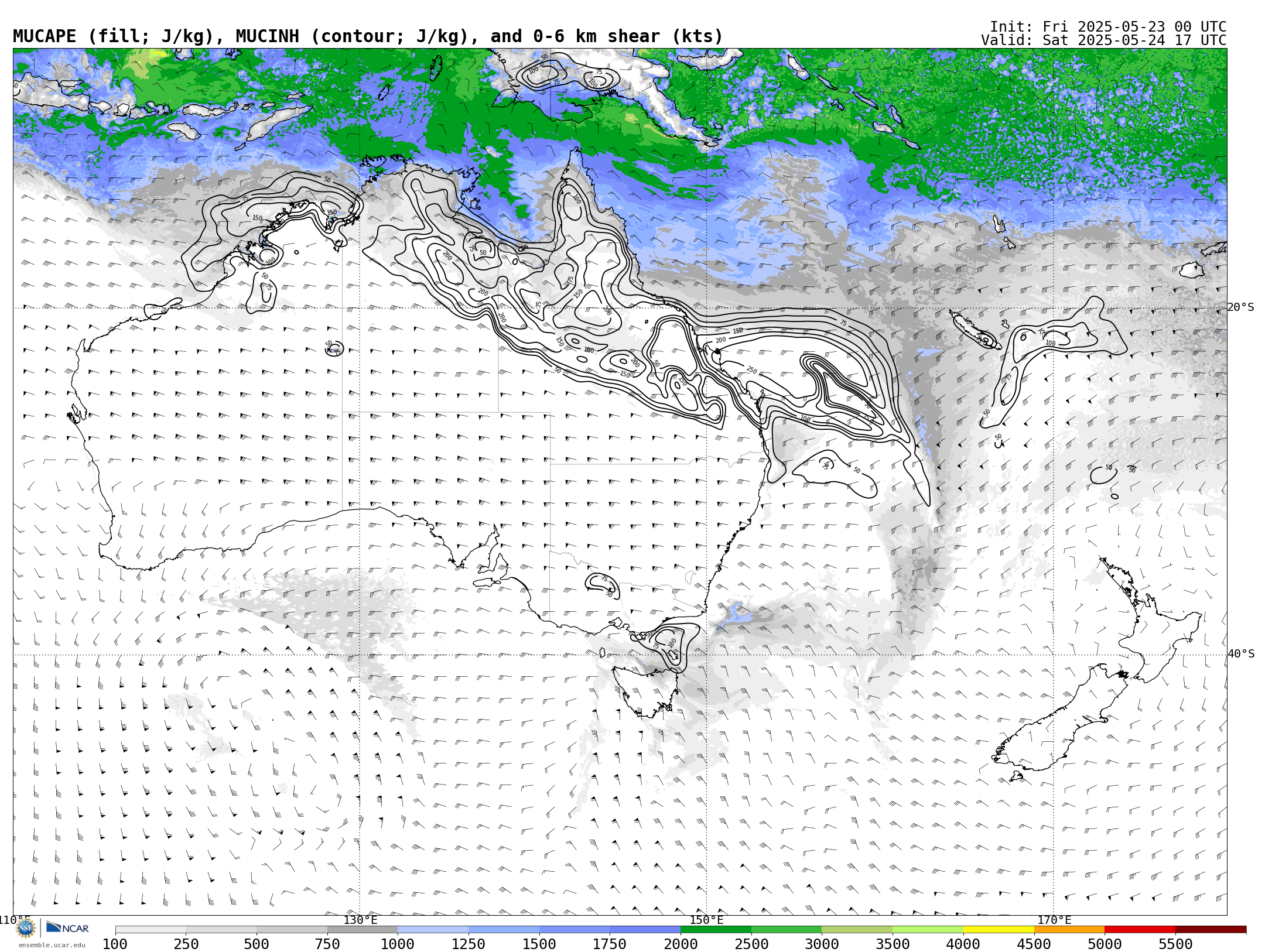Pick the dark gray 750–1000 colorbar swatch
Viewport: 1265px width, 952px height.
[x=363, y=930]
